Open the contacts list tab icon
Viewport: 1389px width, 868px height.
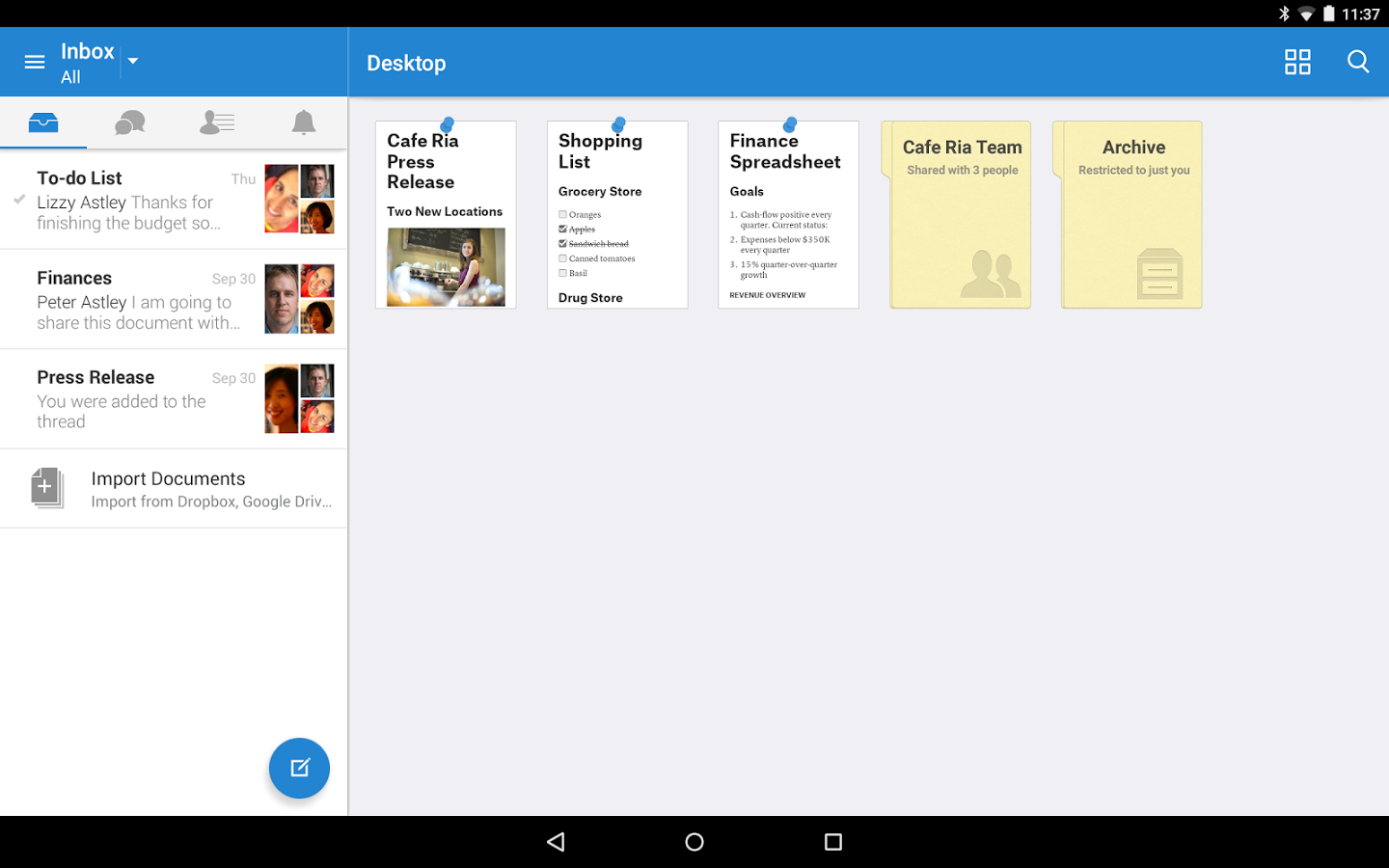coord(217,122)
